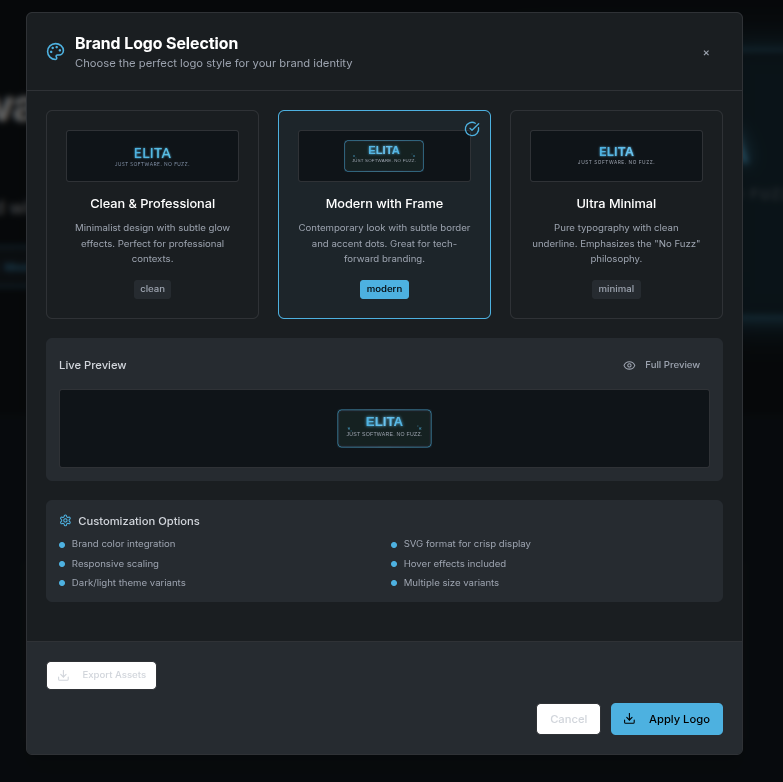Open Full Preview of the logo
The image size is (783, 782).
[x=672, y=365]
